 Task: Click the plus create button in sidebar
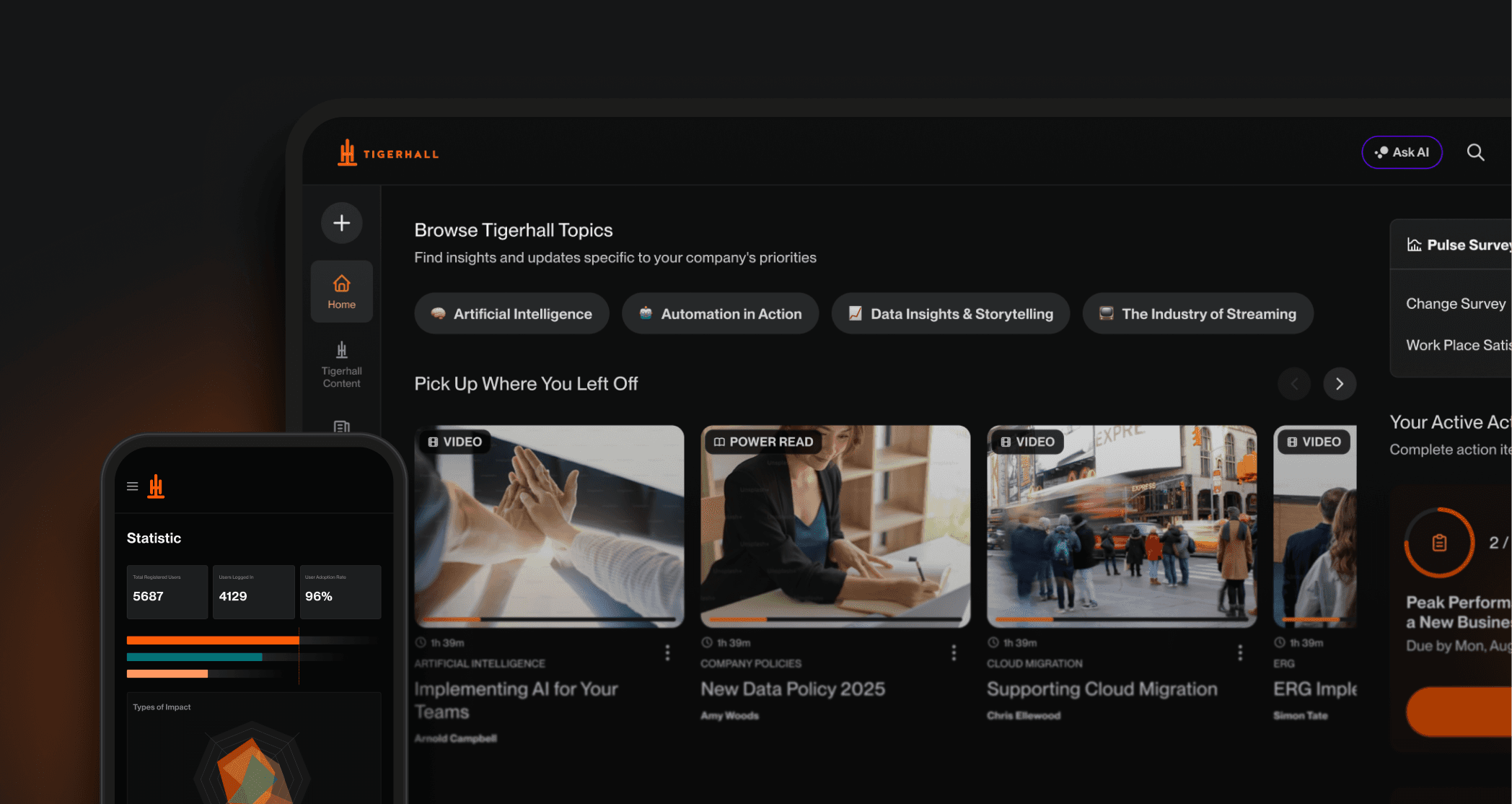tap(341, 223)
